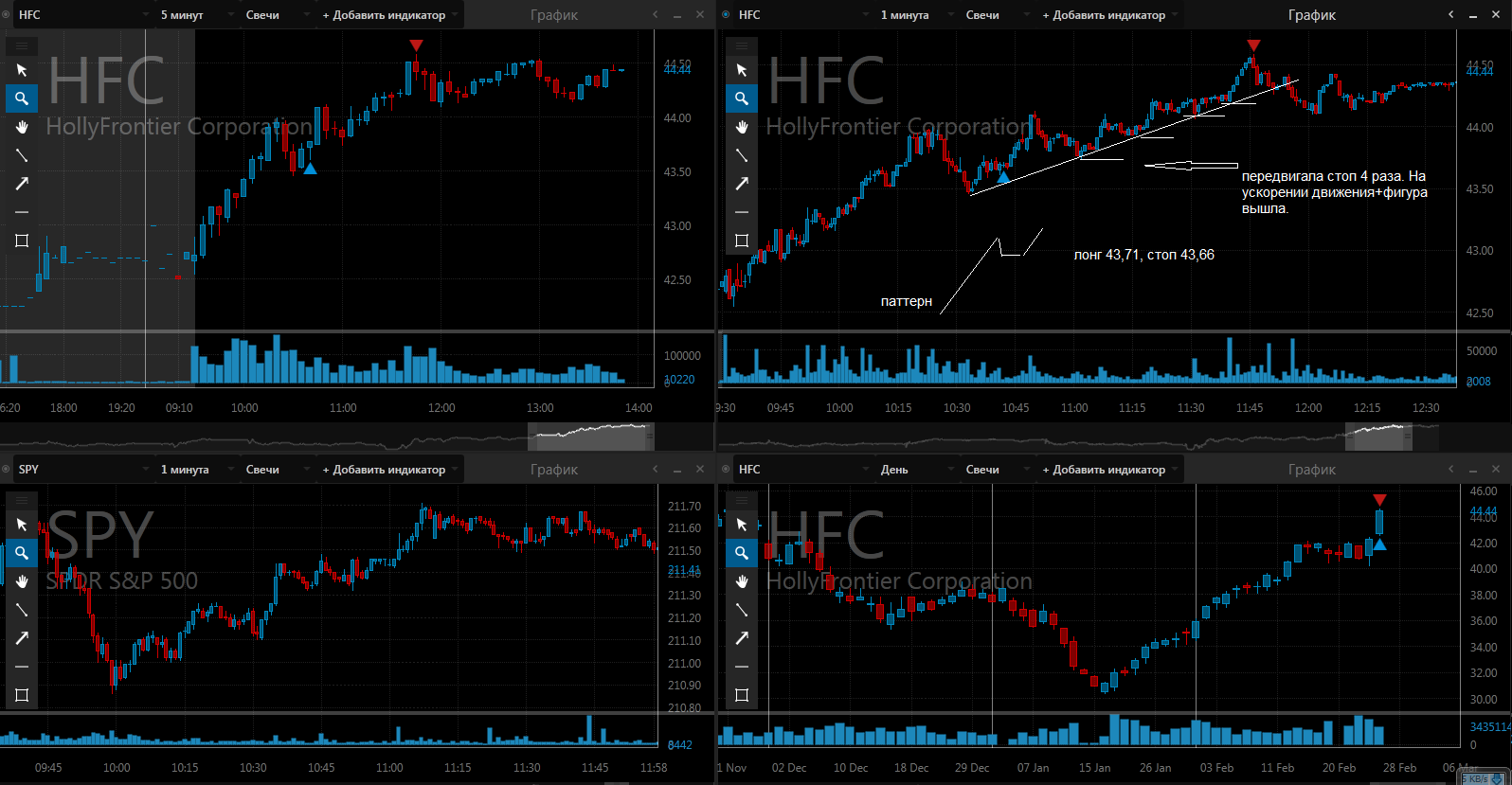Select the arrow drawing tool in HFC 1-minute chart
Viewport: 1512px width, 785px height.
pos(742,184)
